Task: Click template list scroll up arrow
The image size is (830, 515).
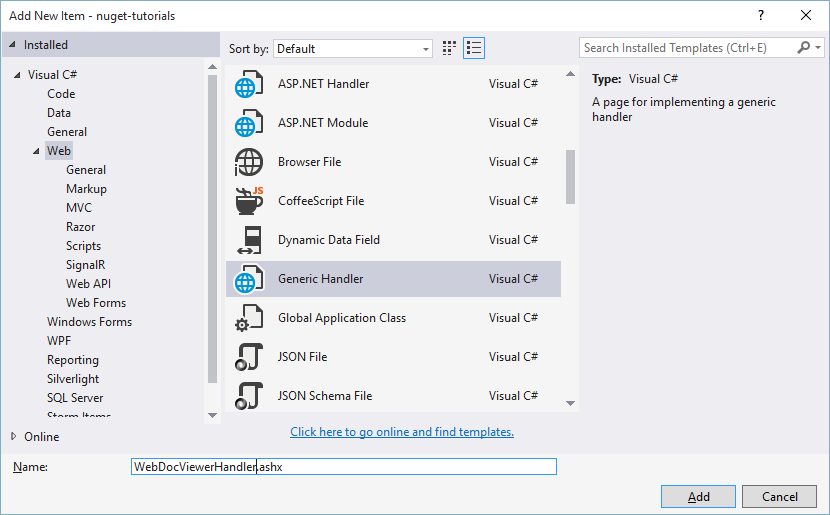Action: tap(570, 74)
